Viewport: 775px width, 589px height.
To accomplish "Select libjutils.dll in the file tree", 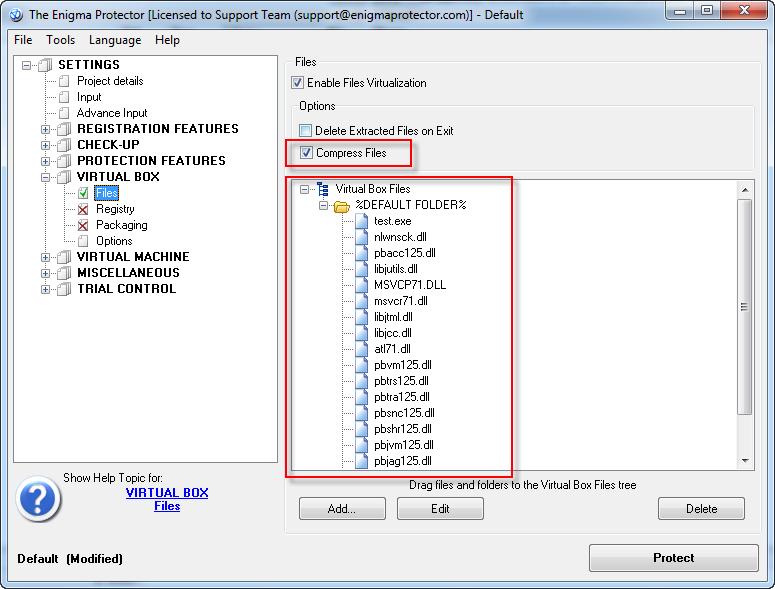I will pyautogui.click(x=396, y=269).
